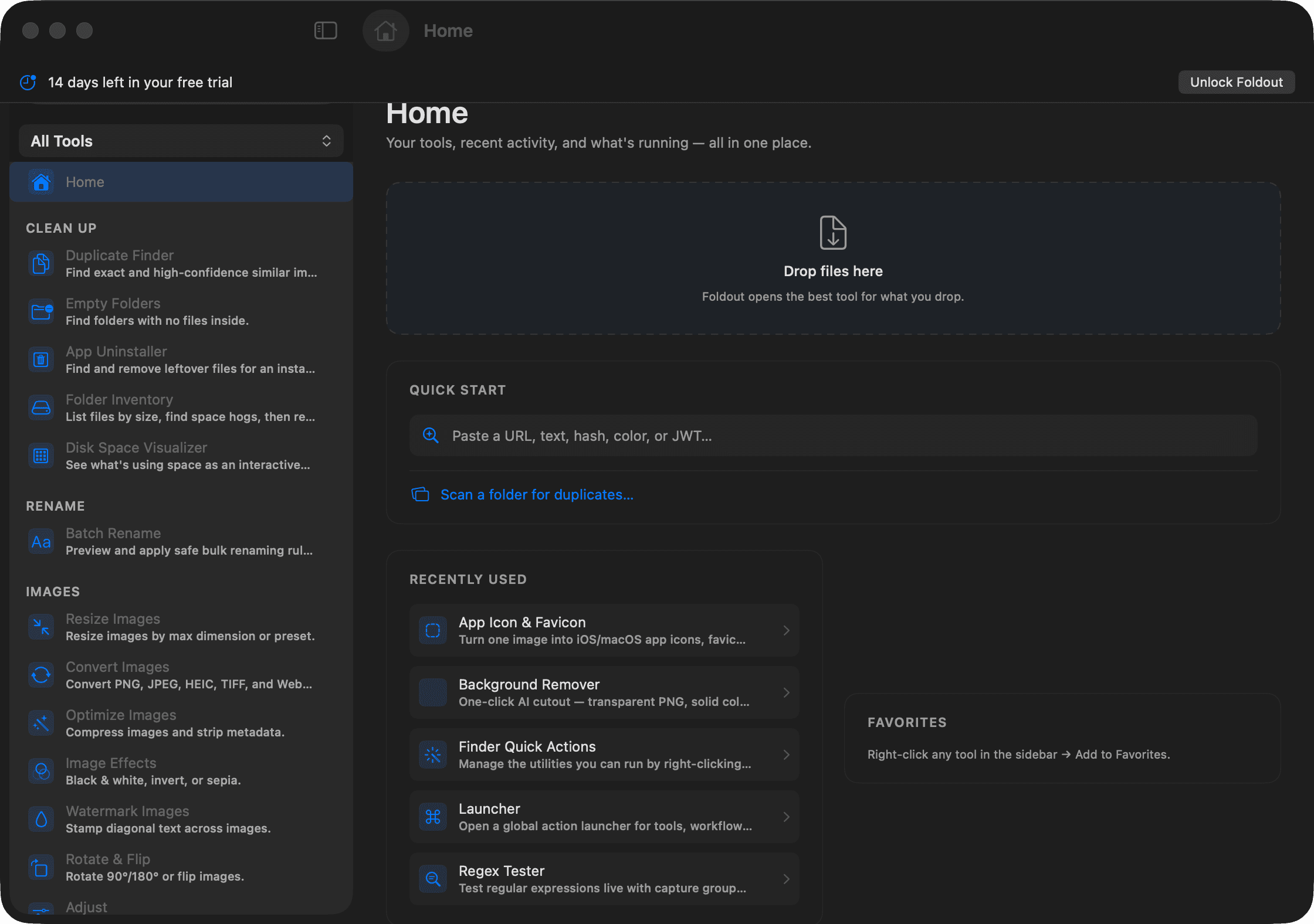Click chevron on Finder Quick Actions row

(786, 755)
